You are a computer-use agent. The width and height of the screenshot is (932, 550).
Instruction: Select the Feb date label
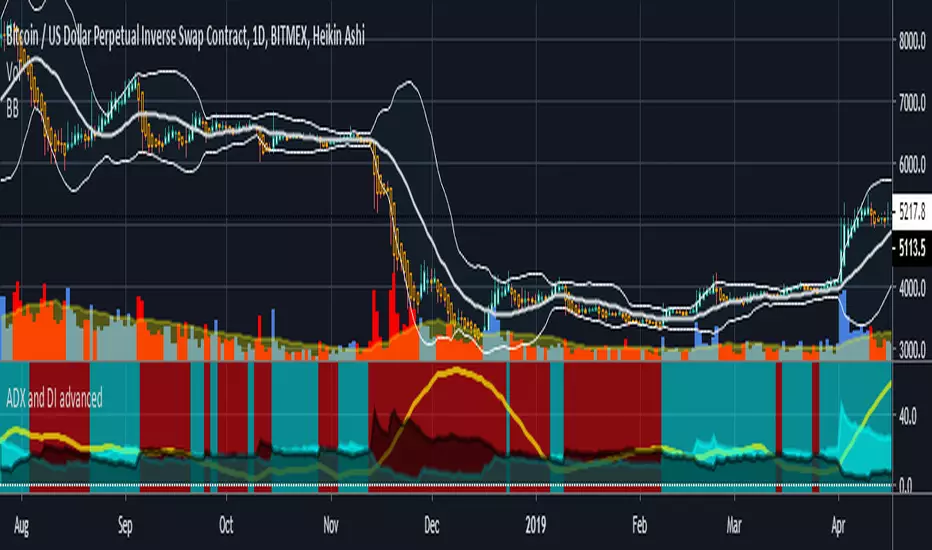click(640, 526)
